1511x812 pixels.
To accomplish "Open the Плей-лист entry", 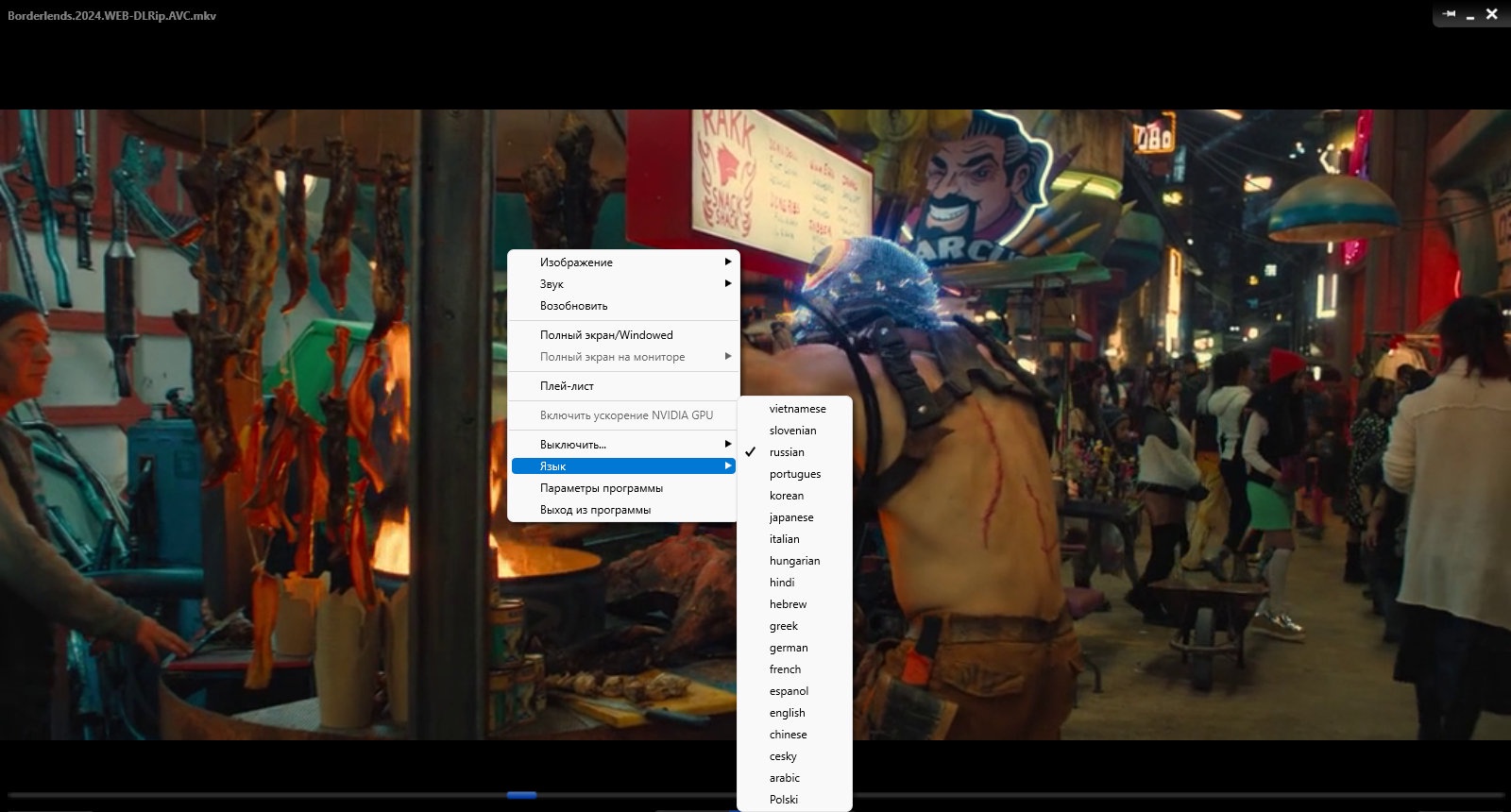I will tap(623, 386).
